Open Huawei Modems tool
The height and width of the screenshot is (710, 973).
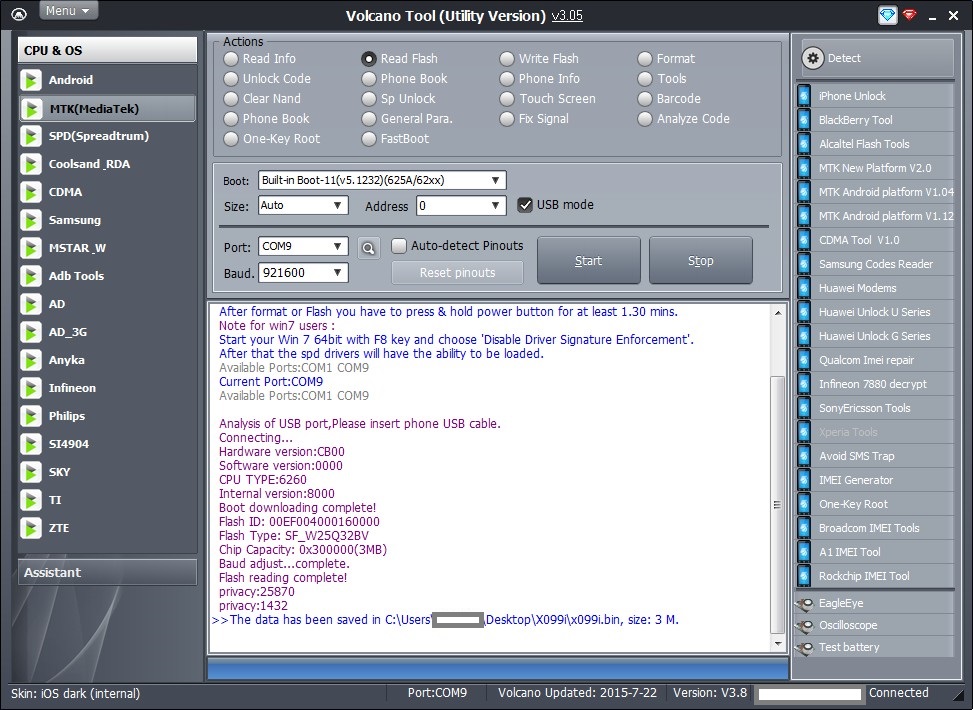[875, 288]
